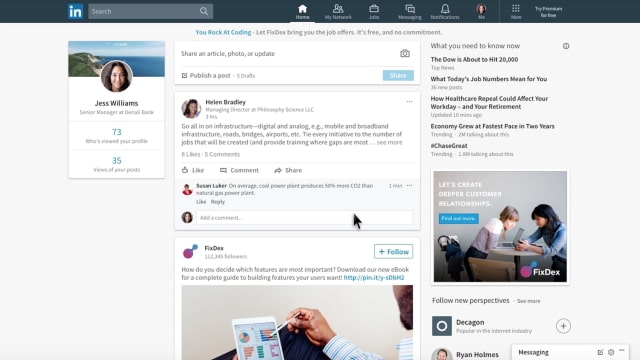Click the search magnifier icon
Screen dimensions: 640x360
click(x=204, y=11)
